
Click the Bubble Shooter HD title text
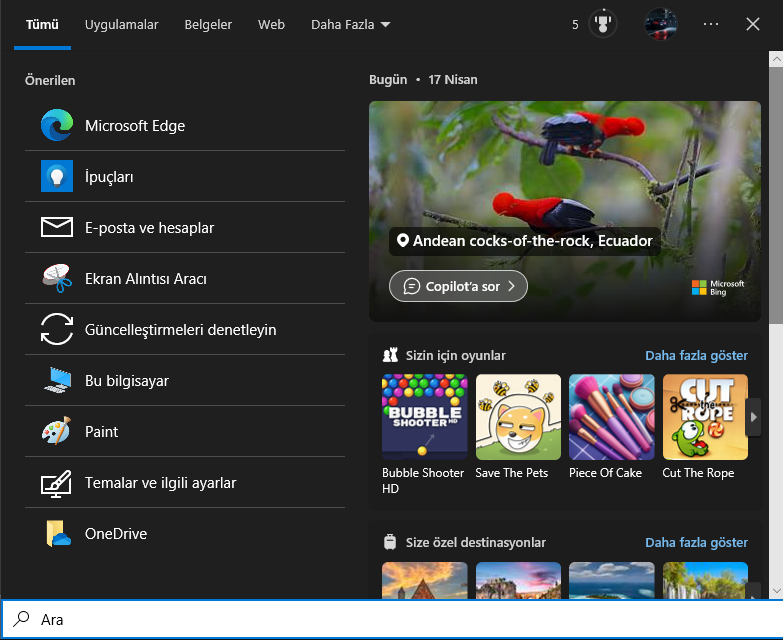point(423,480)
